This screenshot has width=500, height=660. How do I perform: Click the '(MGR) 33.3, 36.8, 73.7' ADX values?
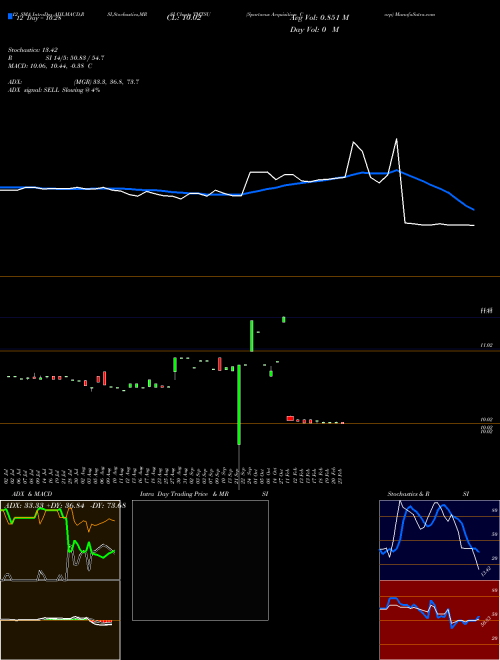pos(106,82)
